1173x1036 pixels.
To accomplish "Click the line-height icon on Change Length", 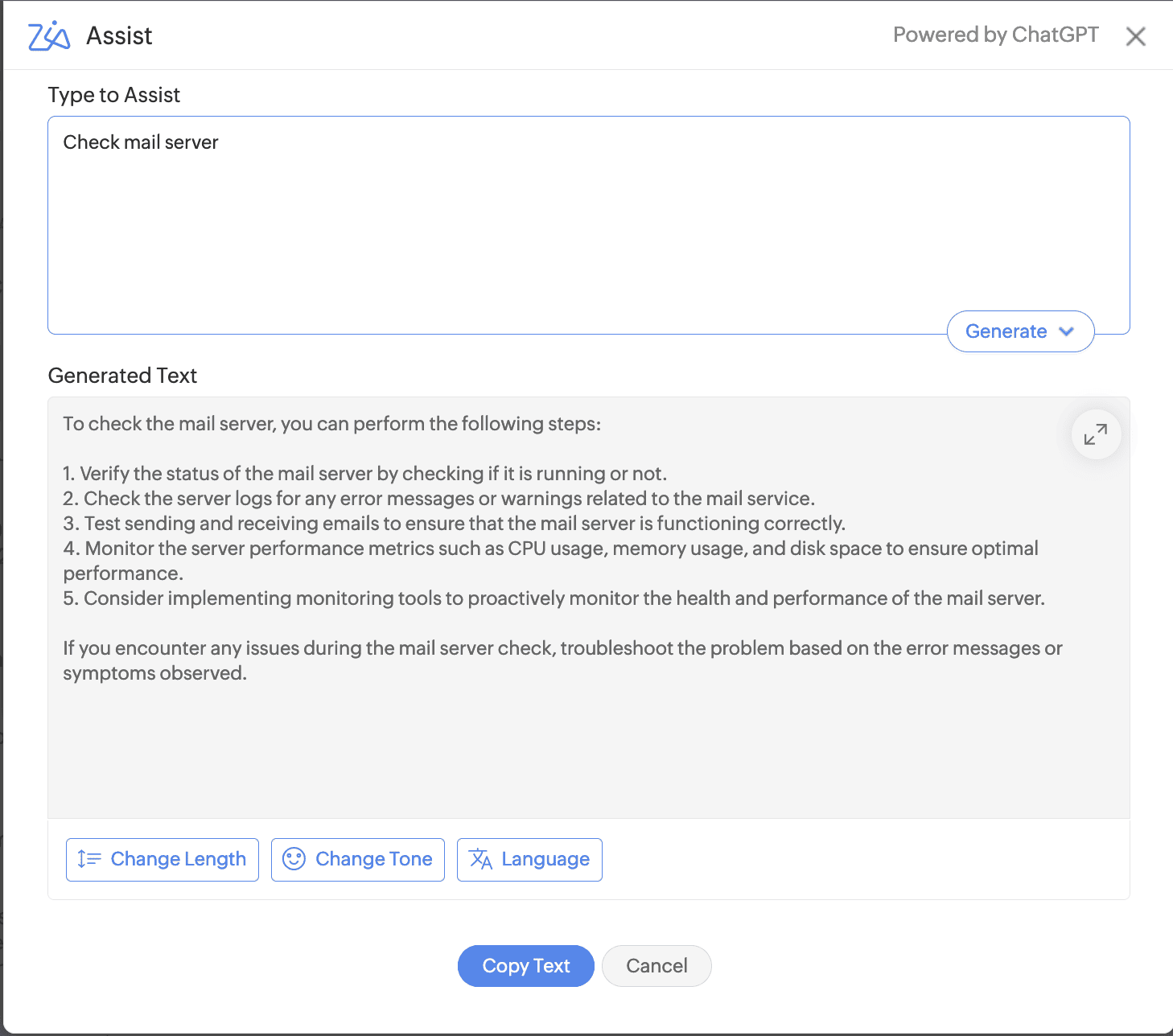I will click(89, 860).
